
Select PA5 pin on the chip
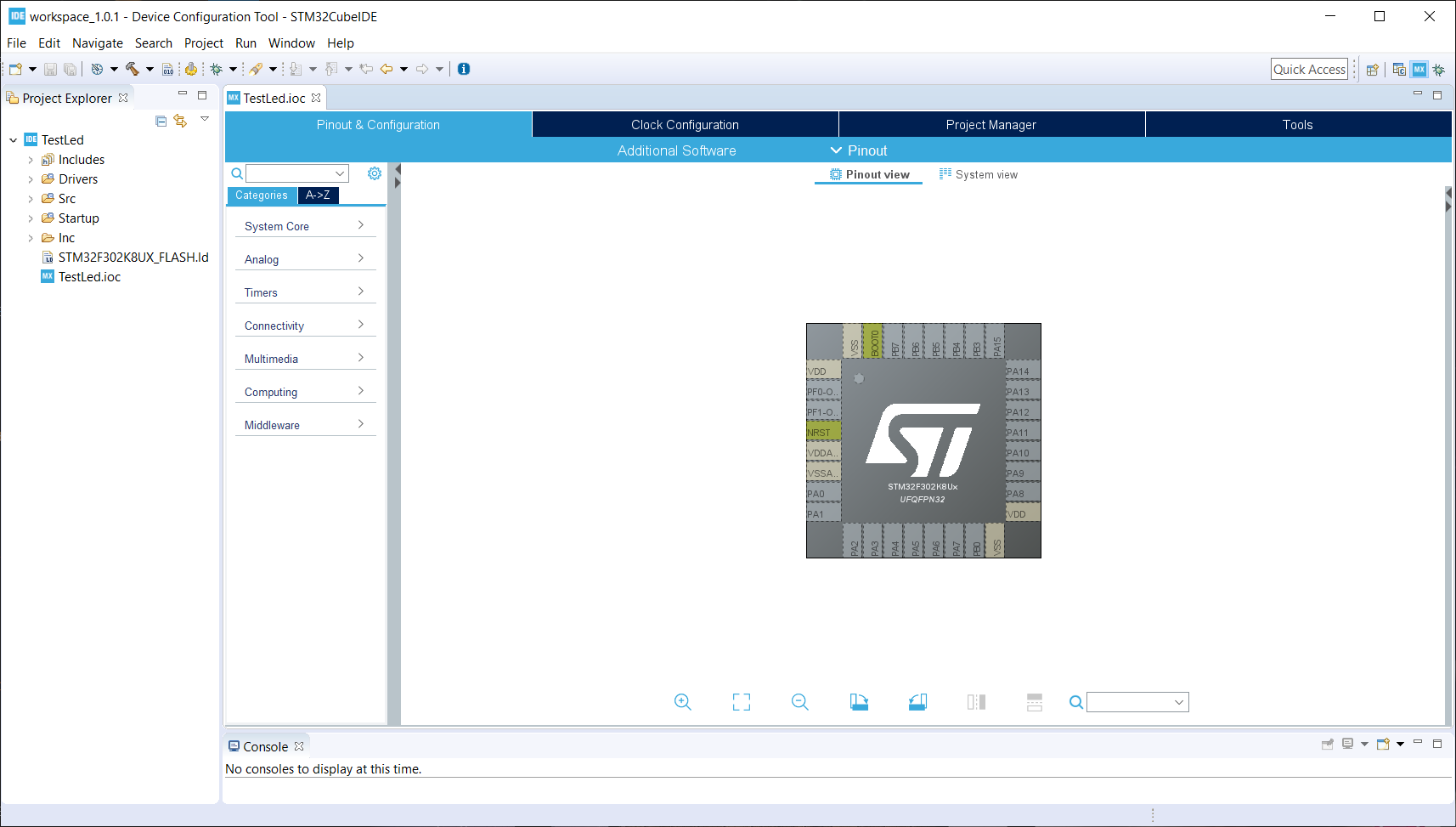coord(916,541)
